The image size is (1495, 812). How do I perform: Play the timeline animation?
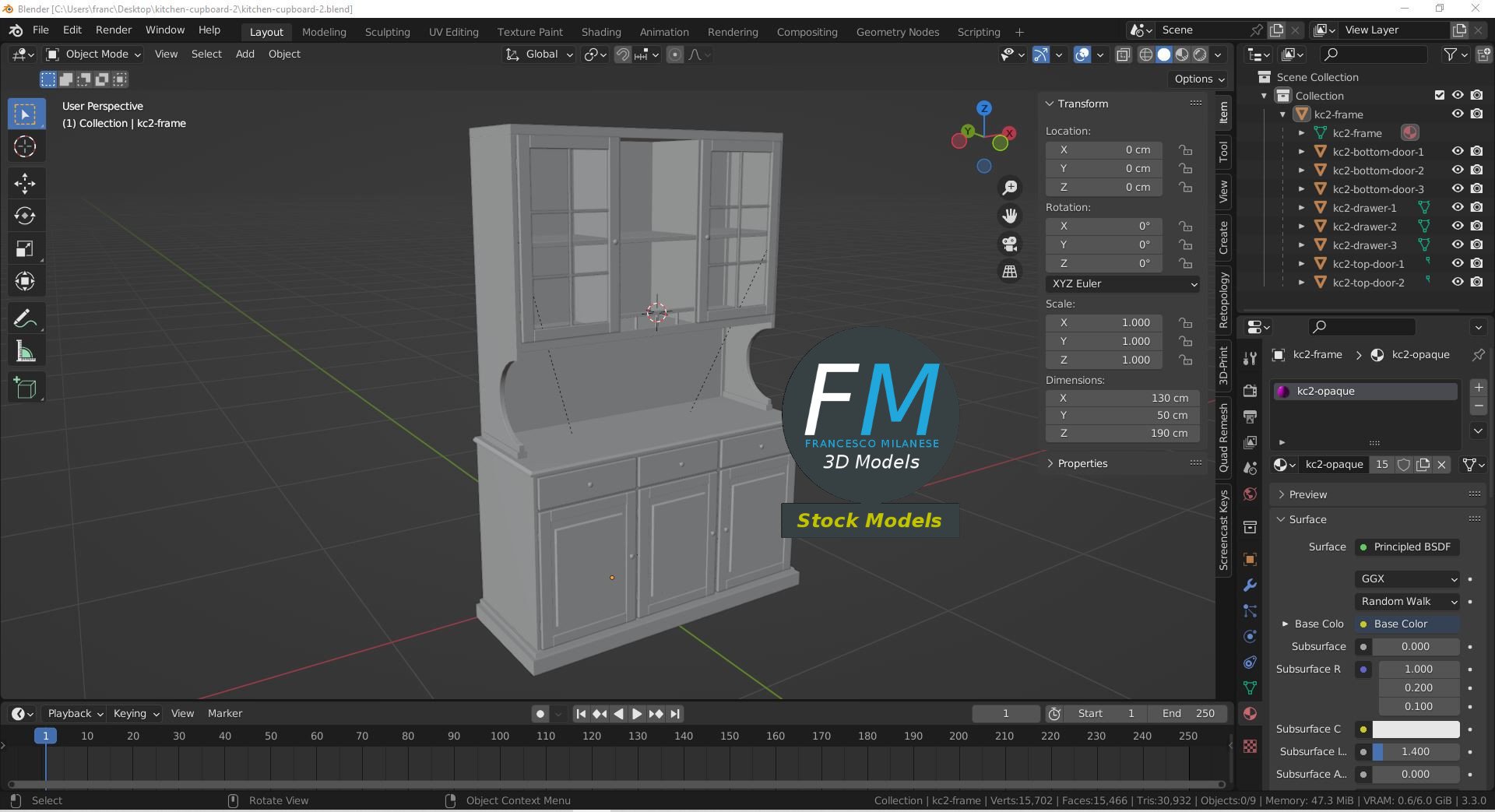pyautogui.click(x=637, y=713)
